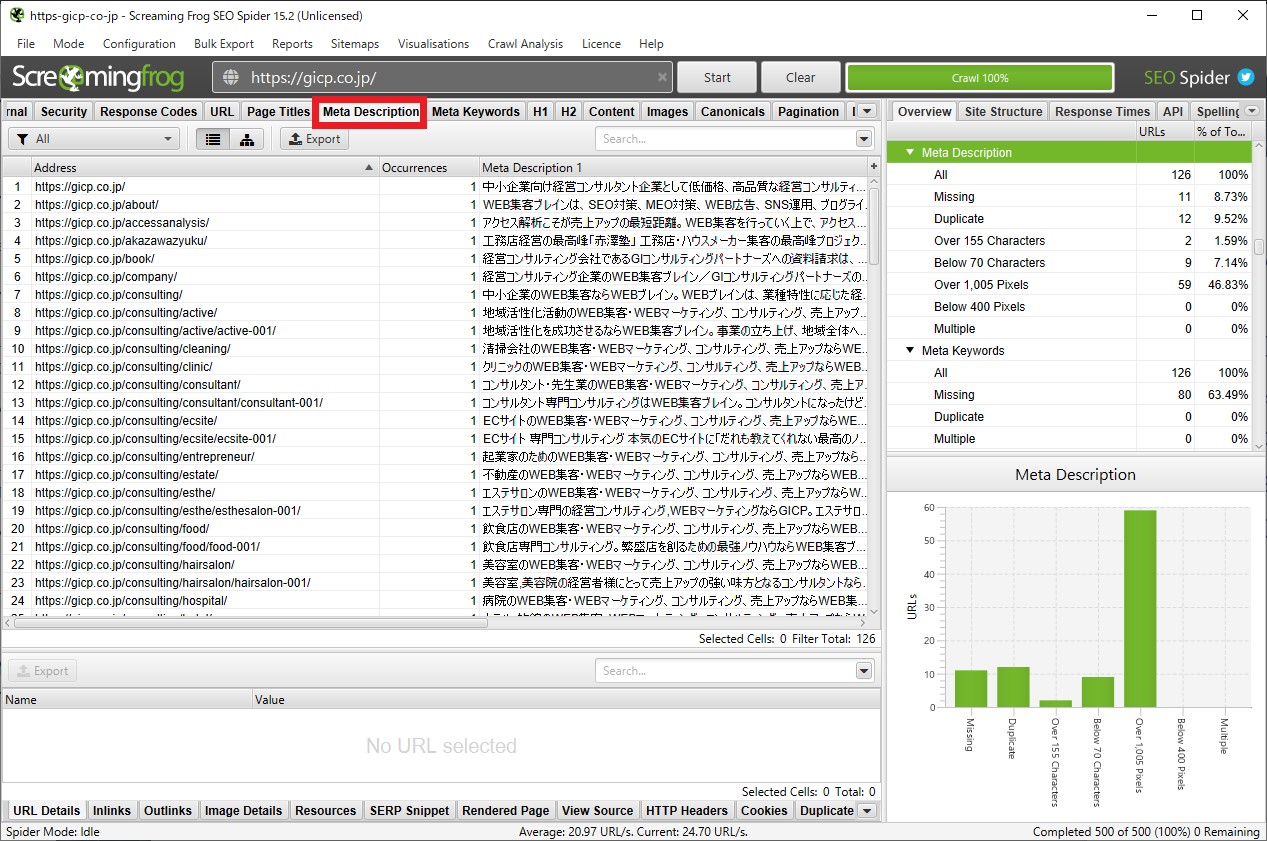Click the Duplicate bar in the chart

1013,687
